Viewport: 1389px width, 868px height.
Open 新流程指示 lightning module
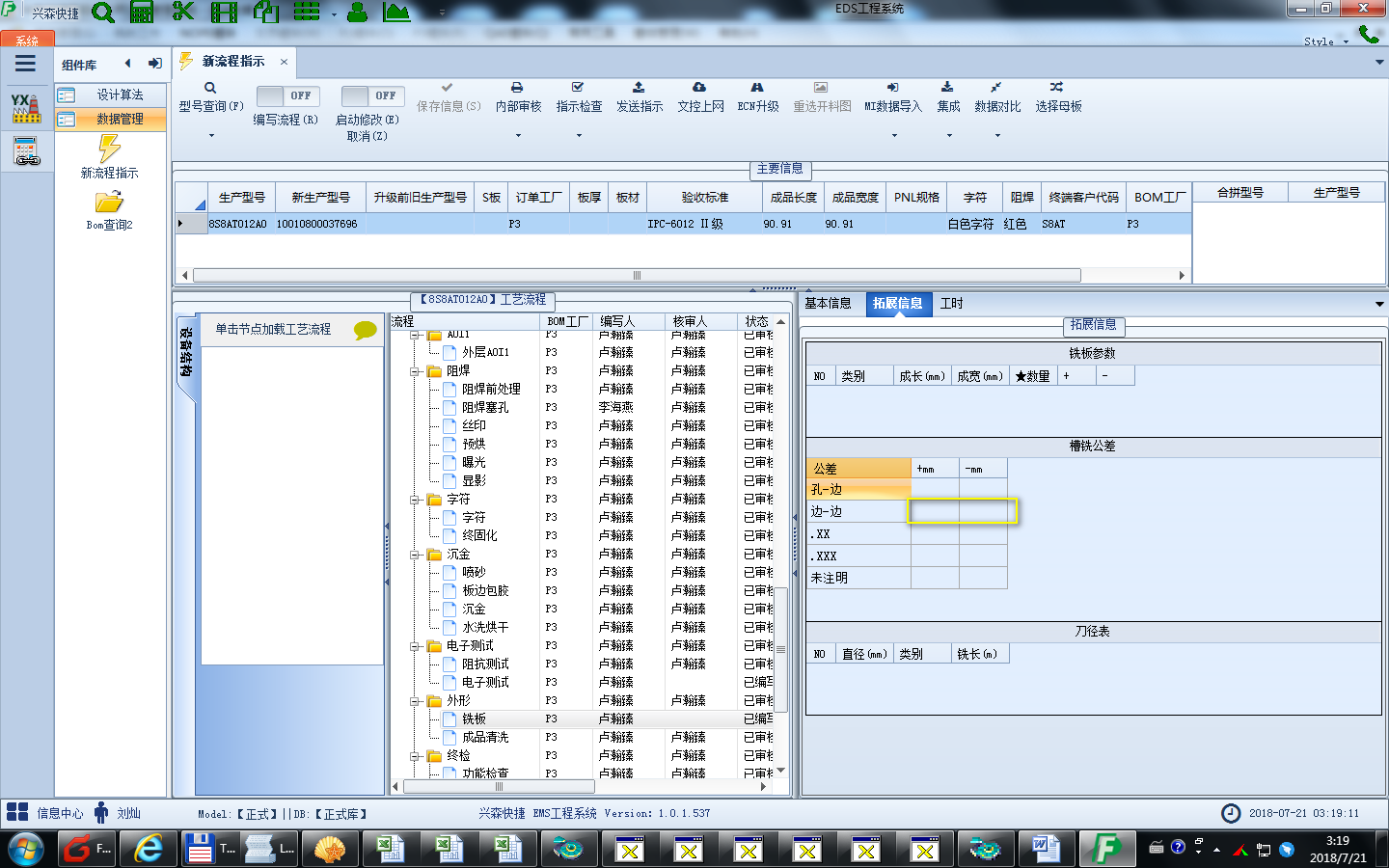tap(109, 157)
